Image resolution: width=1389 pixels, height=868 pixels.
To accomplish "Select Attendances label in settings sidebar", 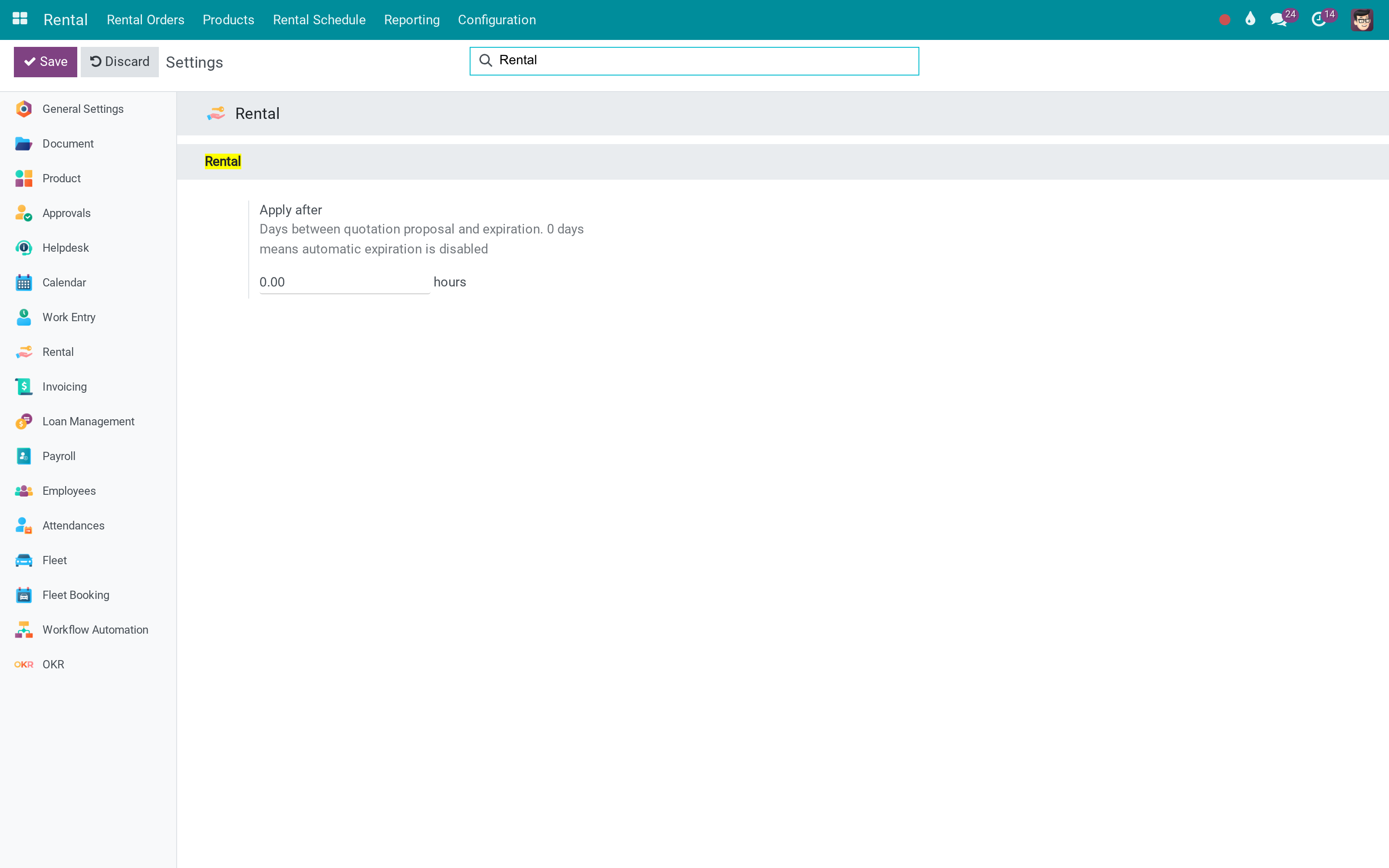I will 73,526.
